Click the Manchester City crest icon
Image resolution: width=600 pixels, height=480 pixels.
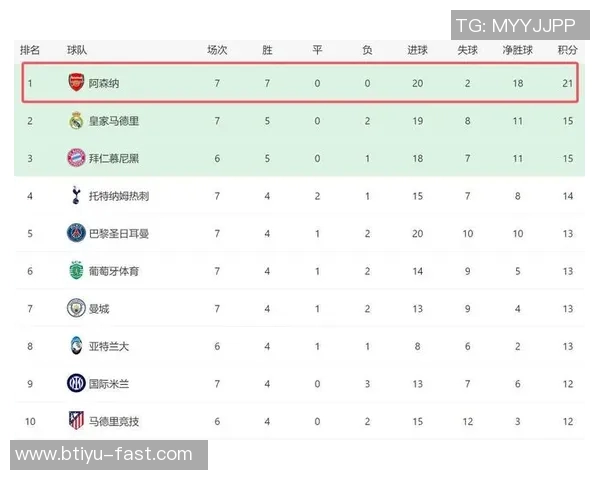tap(76, 307)
